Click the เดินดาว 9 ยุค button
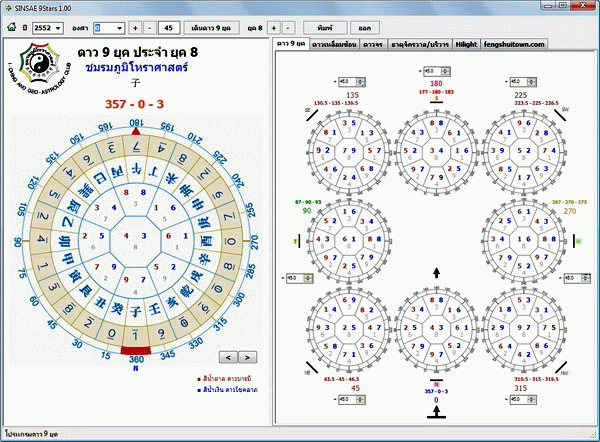The width and height of the screenshot is (600, 442). (211, 28)
